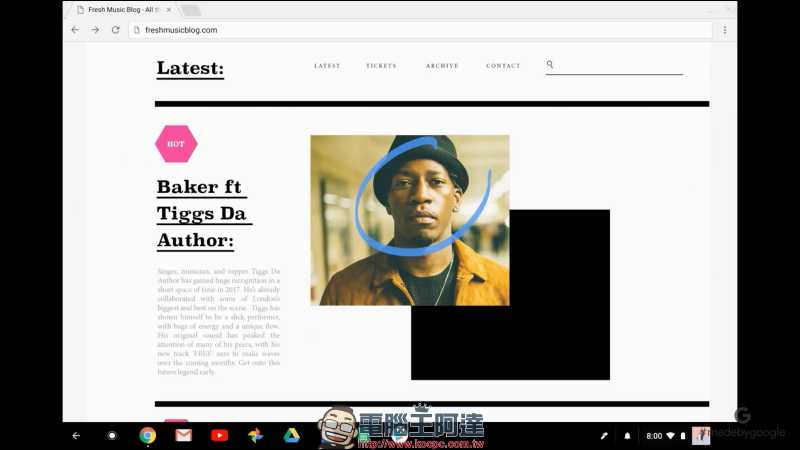Viewport: 800px width, 450px height.
Task: Click the freshmusicblog.com address bar
Action: [420, 30]
